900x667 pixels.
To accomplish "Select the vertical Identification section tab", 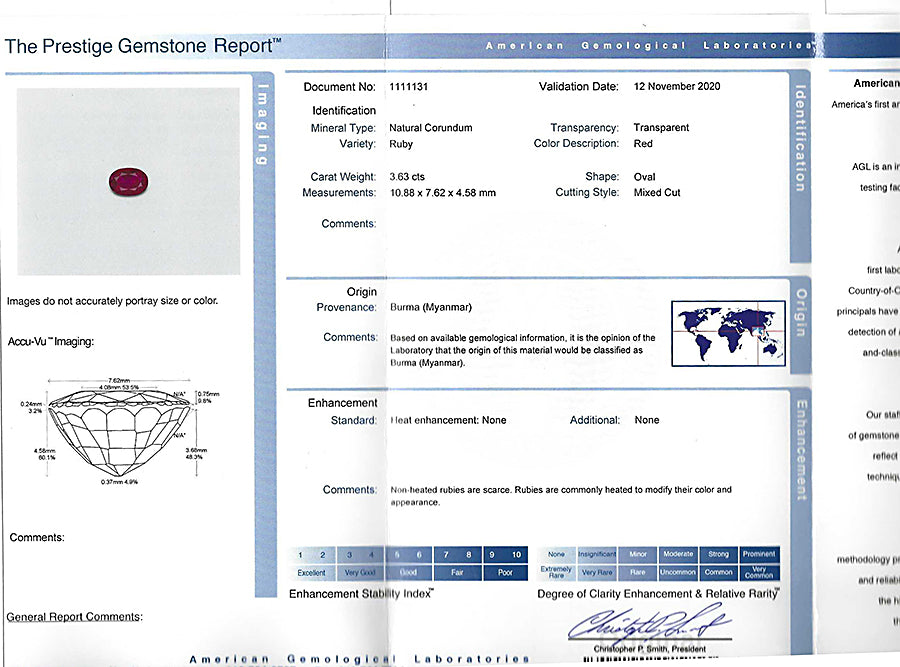I will click(x=800, y=139).
